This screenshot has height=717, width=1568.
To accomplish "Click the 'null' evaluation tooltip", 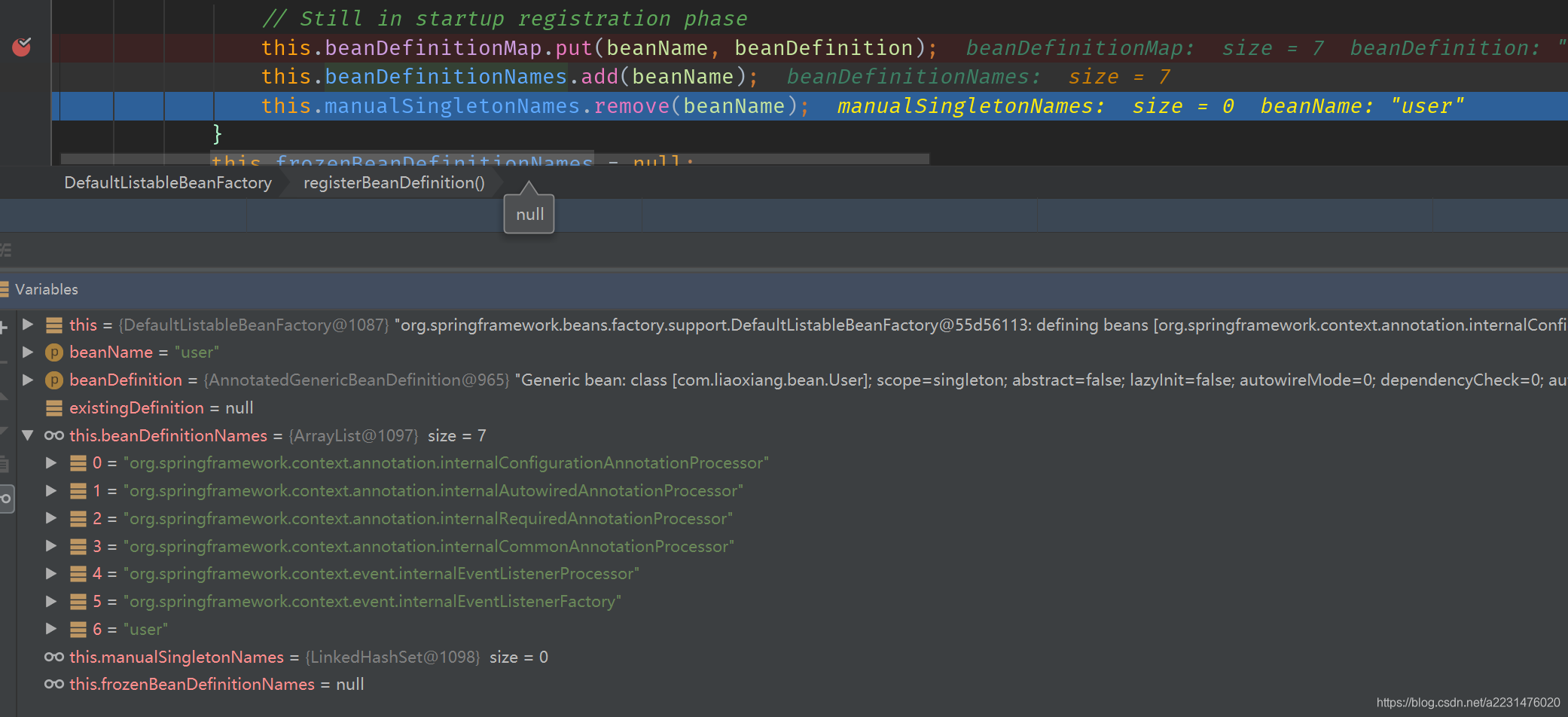I will pos(529,214).
